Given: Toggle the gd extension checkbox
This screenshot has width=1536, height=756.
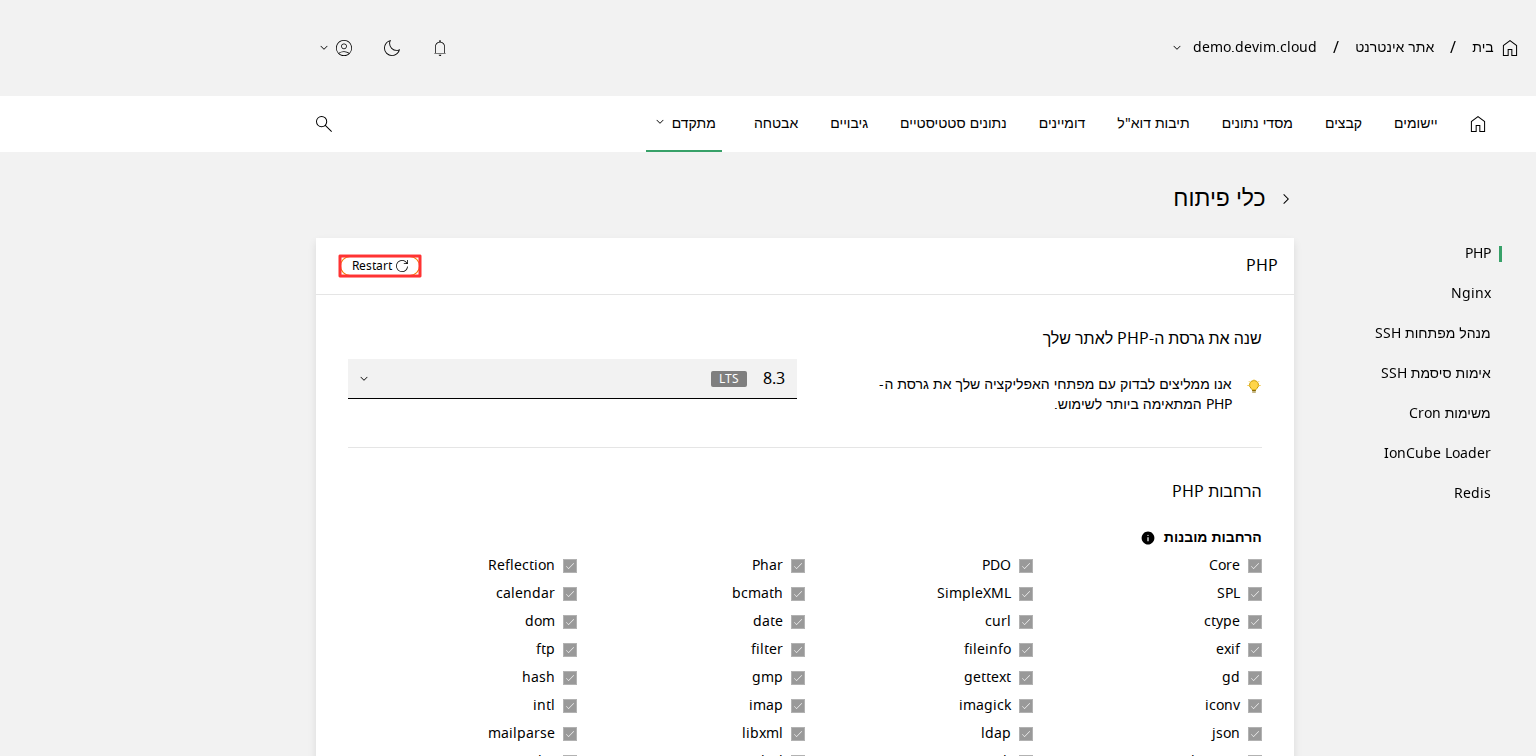Looking at the screenshot, I should click(1255, 678).
